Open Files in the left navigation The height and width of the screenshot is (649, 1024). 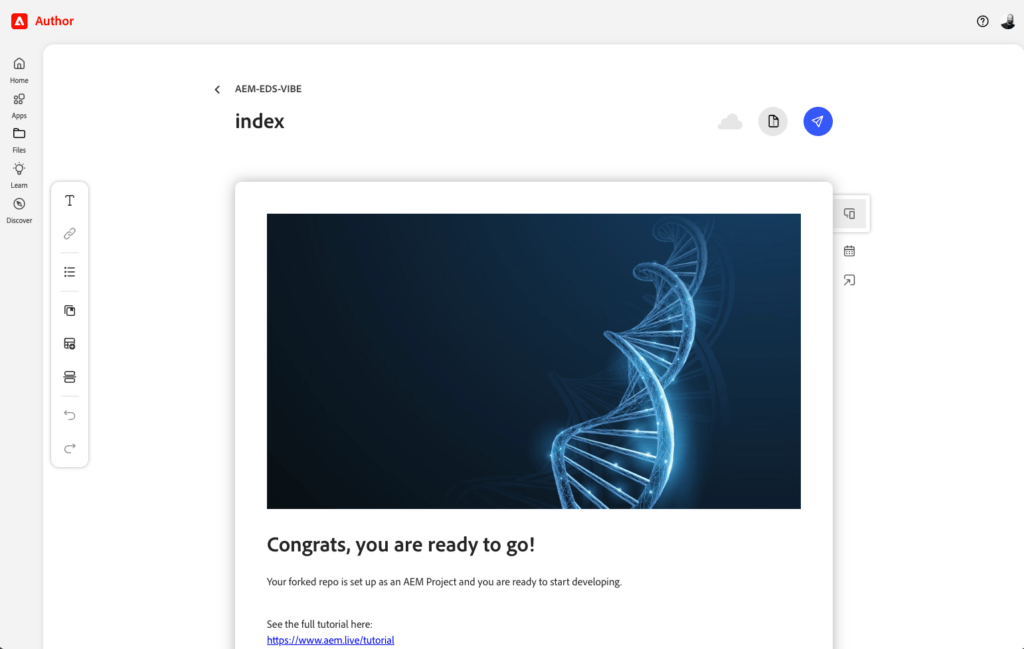19,140
